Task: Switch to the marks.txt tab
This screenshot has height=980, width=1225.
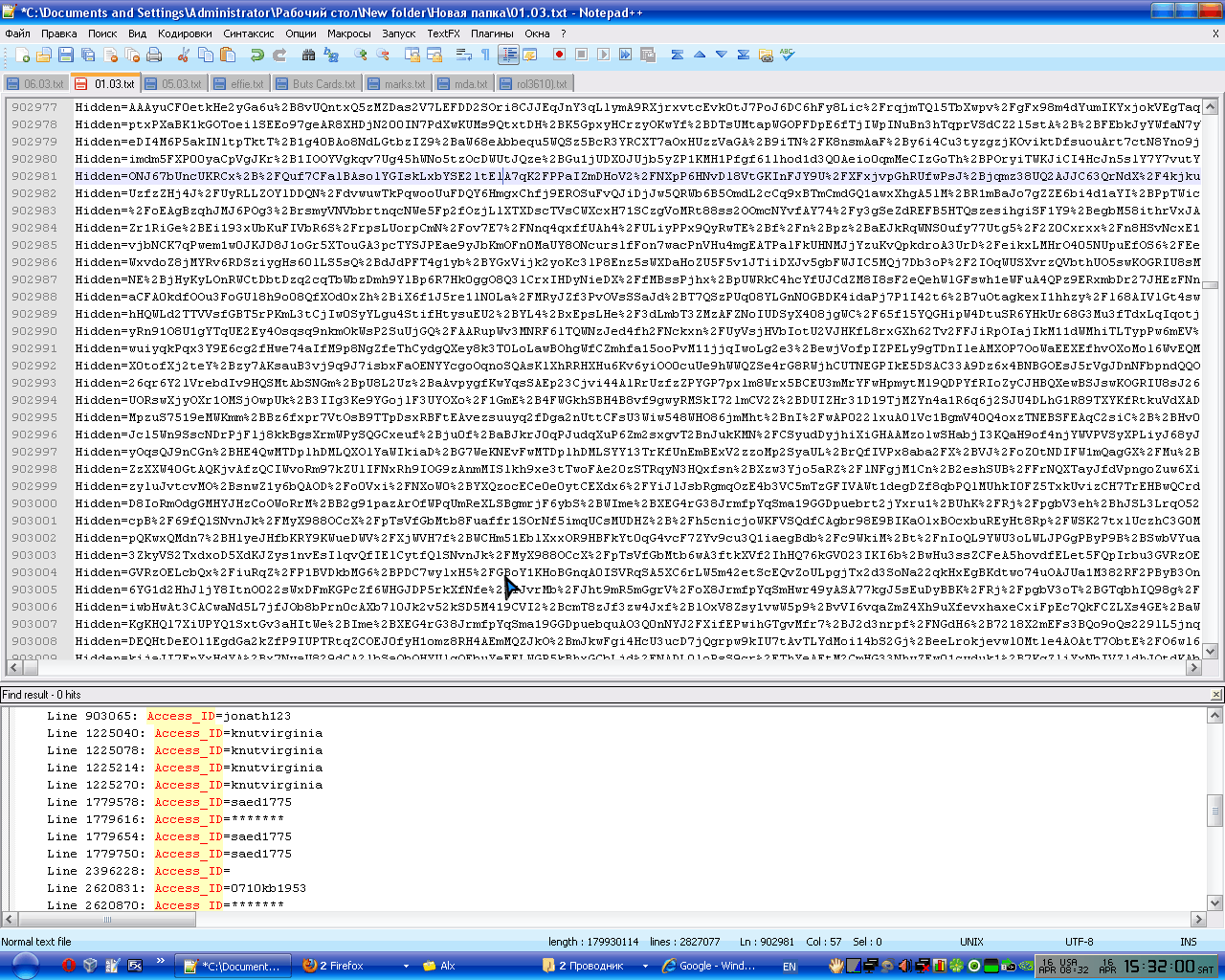Action: click(397, 84)
